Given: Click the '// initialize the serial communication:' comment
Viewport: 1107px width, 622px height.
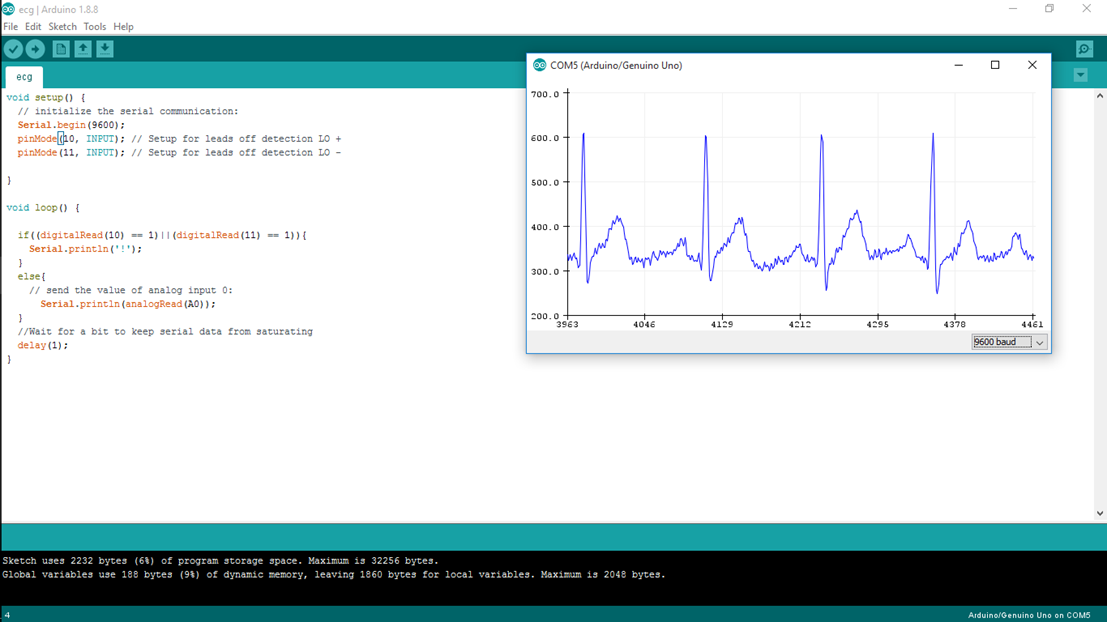Looking at the screenshot, I should tap(128, 111).
